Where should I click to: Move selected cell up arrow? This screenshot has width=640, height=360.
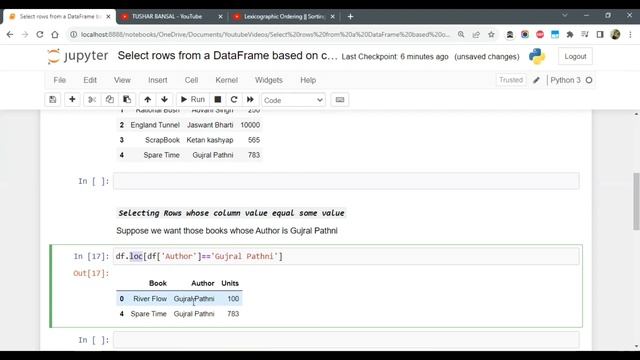(147, 100)
